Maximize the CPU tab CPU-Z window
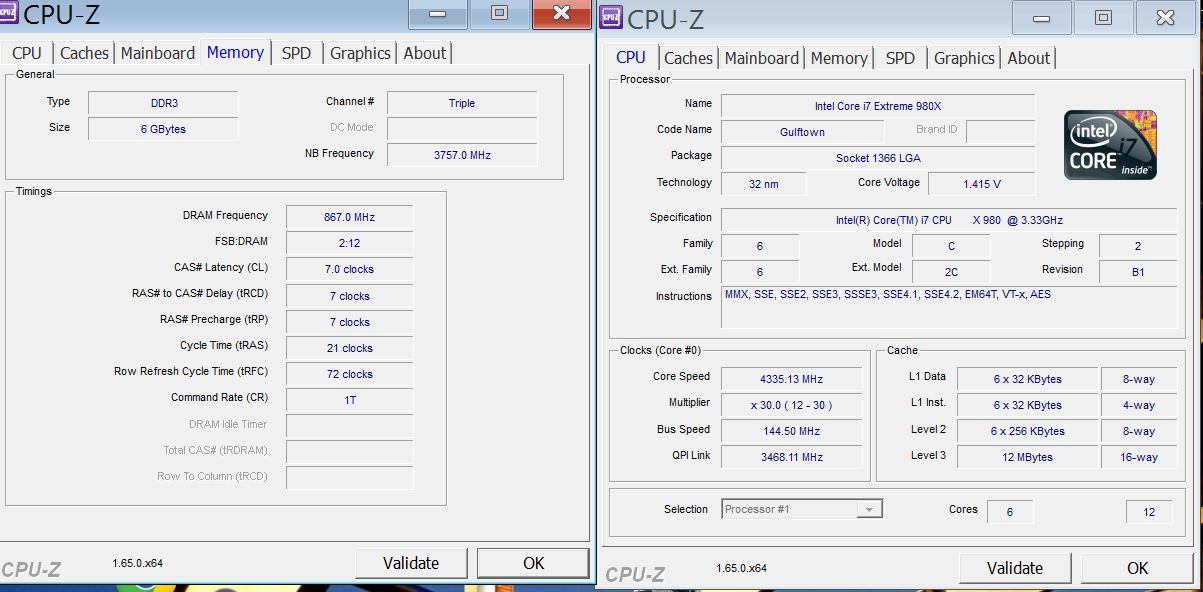1203x592 pixels. click(1103, 18)
